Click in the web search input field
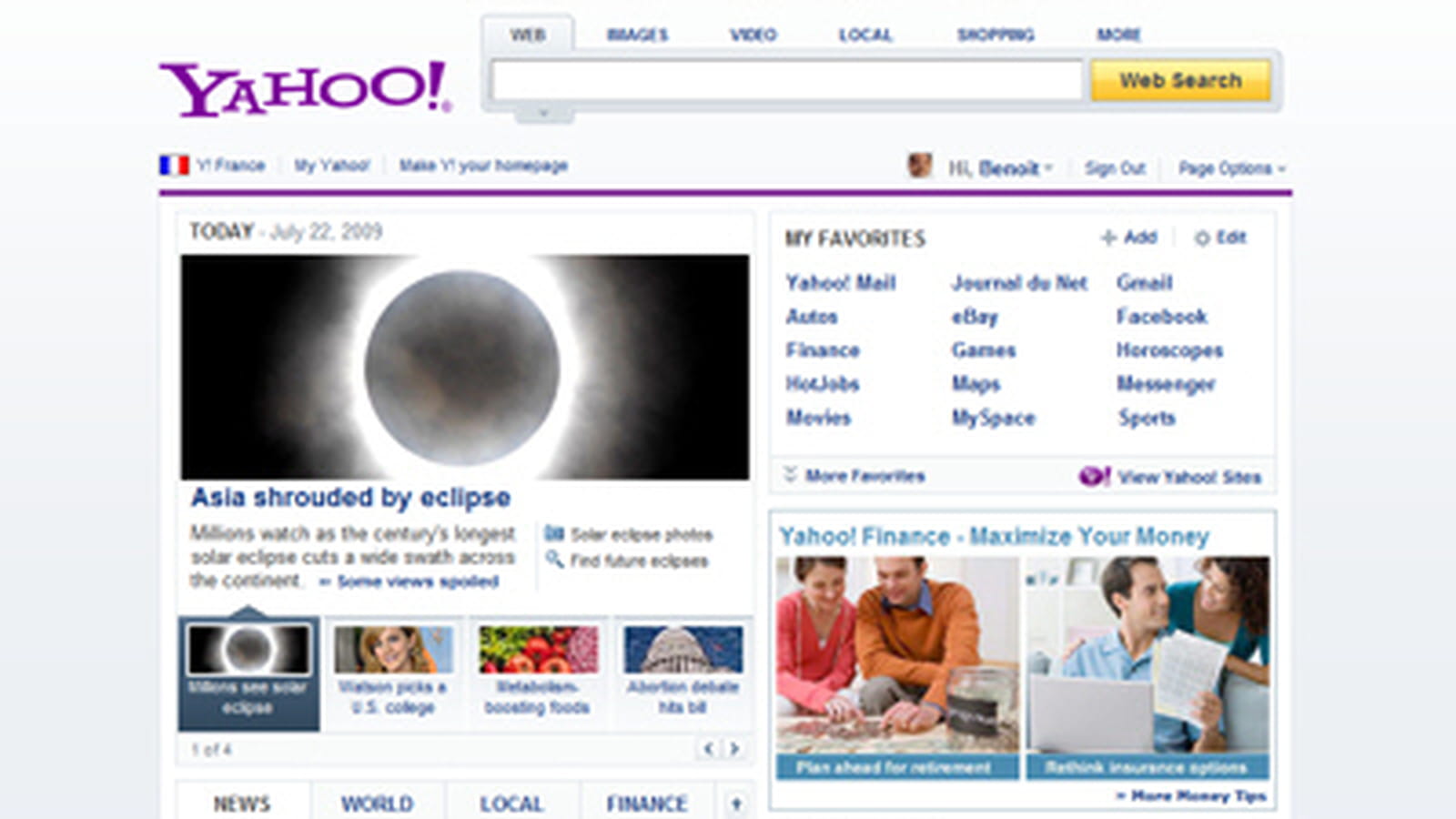Screen dimensions: 1456x819 point(787,80)
